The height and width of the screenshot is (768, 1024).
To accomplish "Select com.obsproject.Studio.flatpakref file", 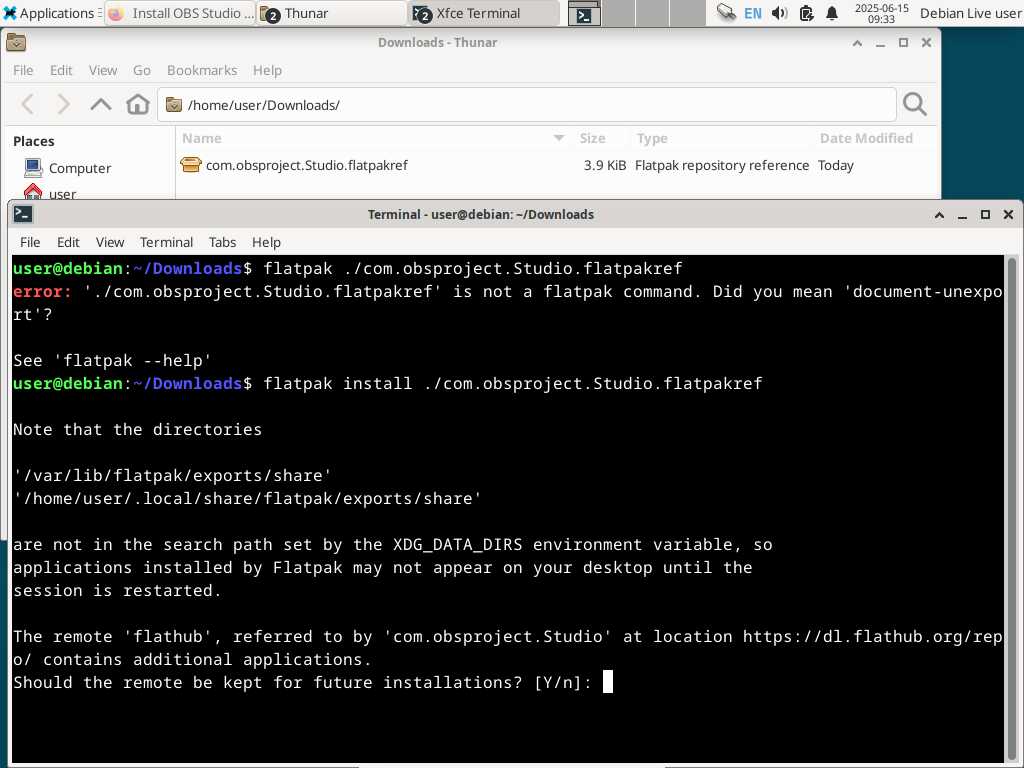I will [x=306, y=165].
